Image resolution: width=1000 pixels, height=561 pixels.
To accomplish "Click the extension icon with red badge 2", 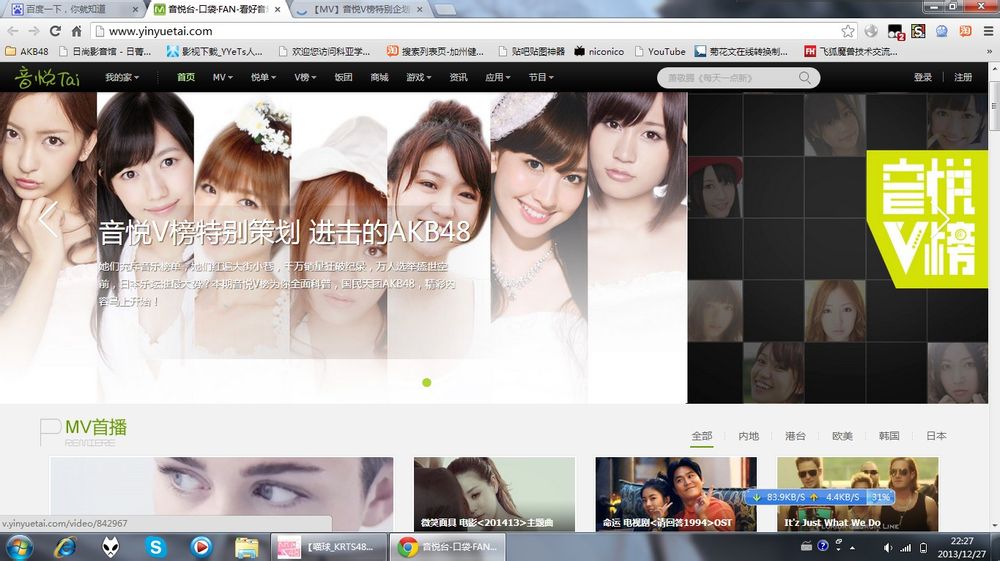I will click(895, 32).
